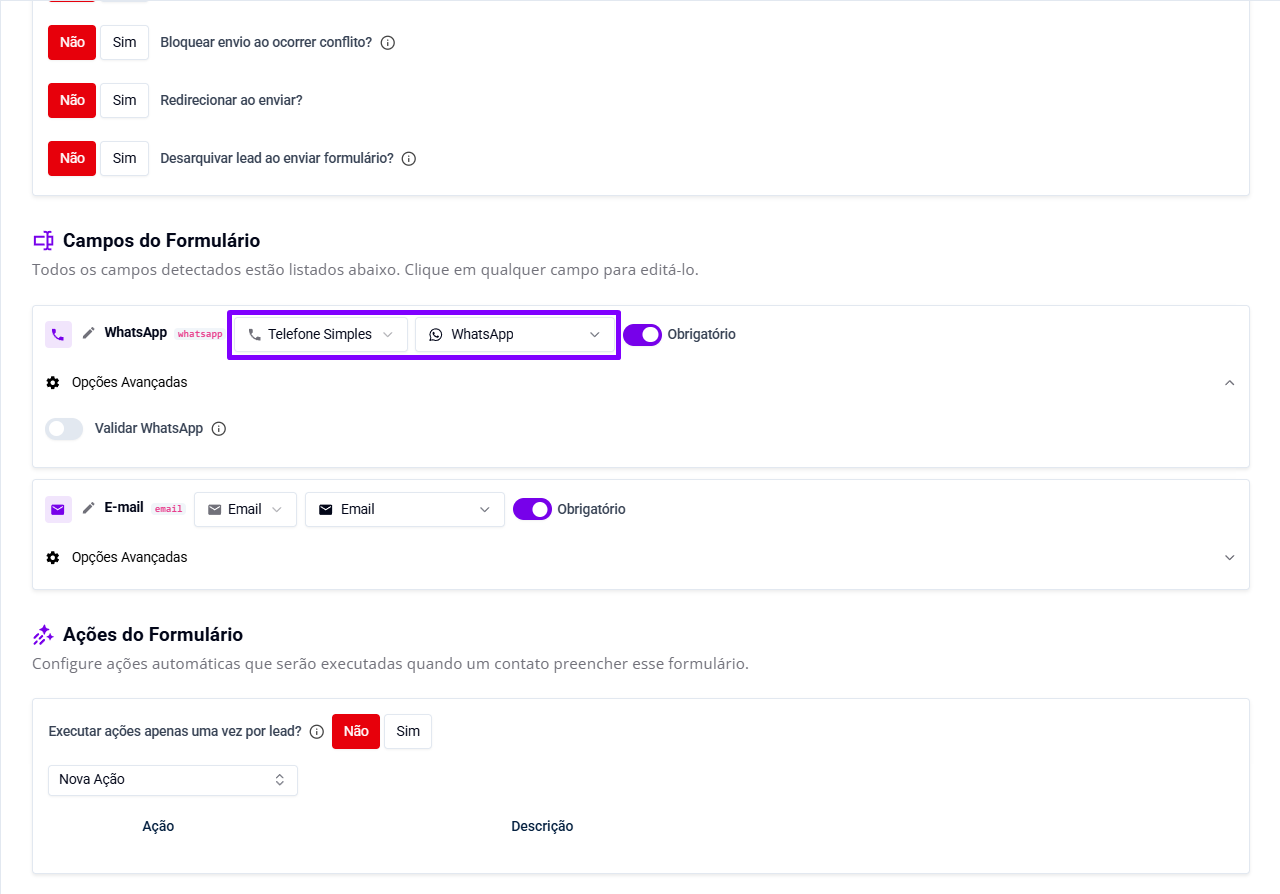Click info icon beside Bloquear envio question

coord(388,43)
